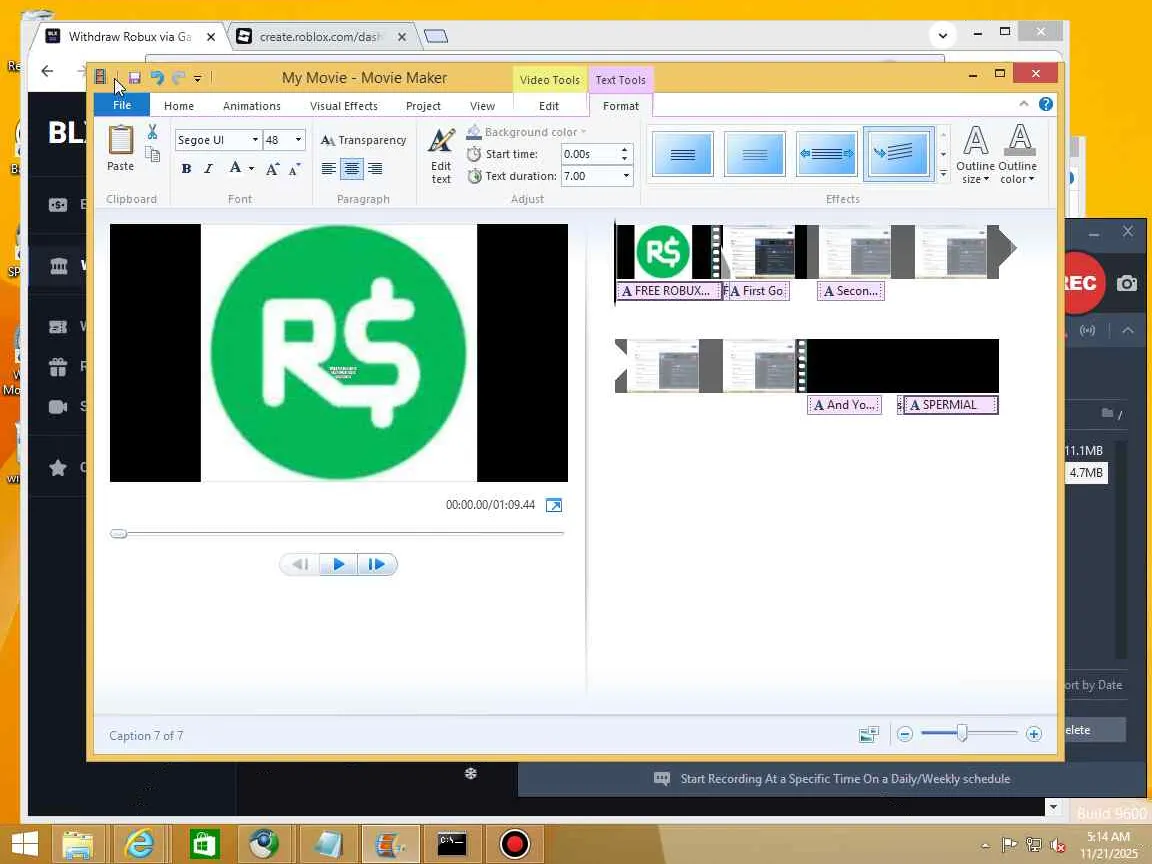
Task: Switch to the Project tab
Action: (x=423, y=106)
